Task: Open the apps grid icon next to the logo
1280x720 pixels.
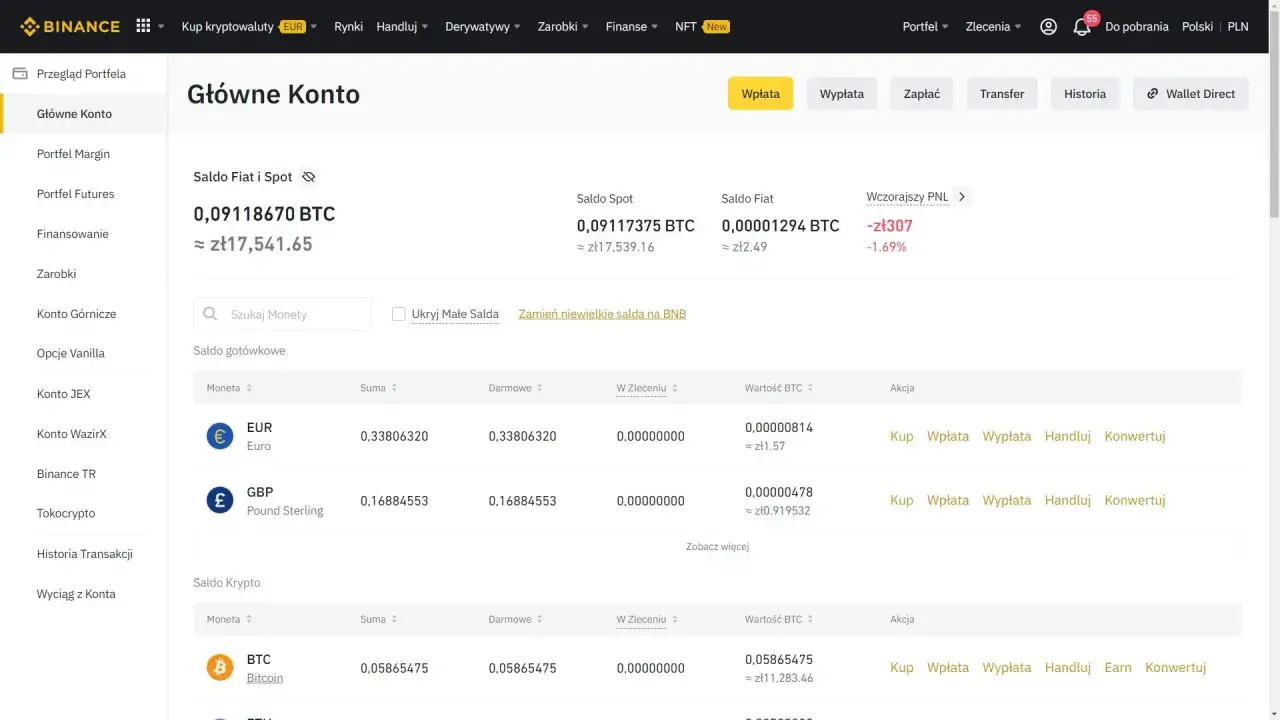Action: (x=140, y=26)
